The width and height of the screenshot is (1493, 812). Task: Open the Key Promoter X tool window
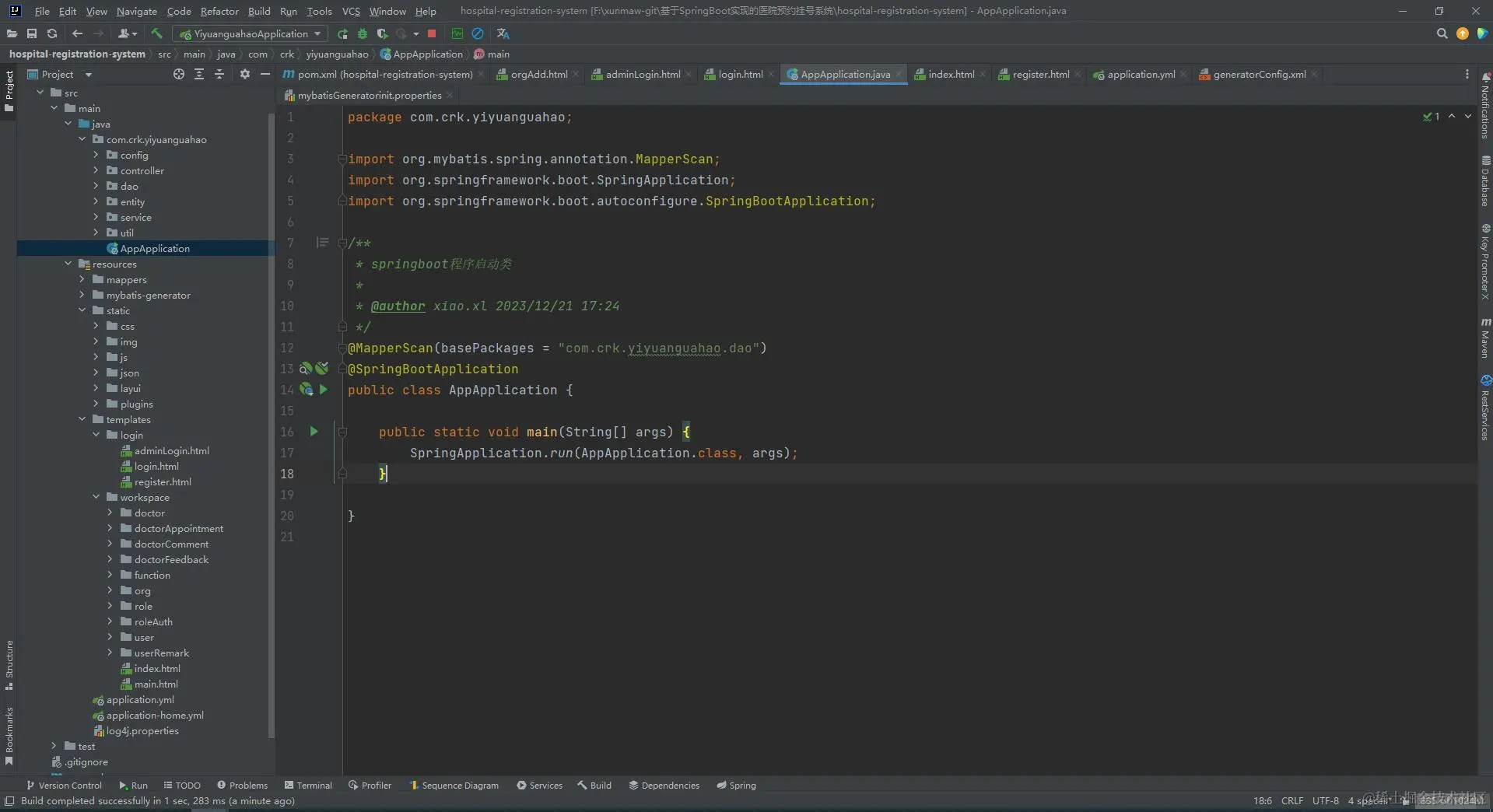[1485, 262]
